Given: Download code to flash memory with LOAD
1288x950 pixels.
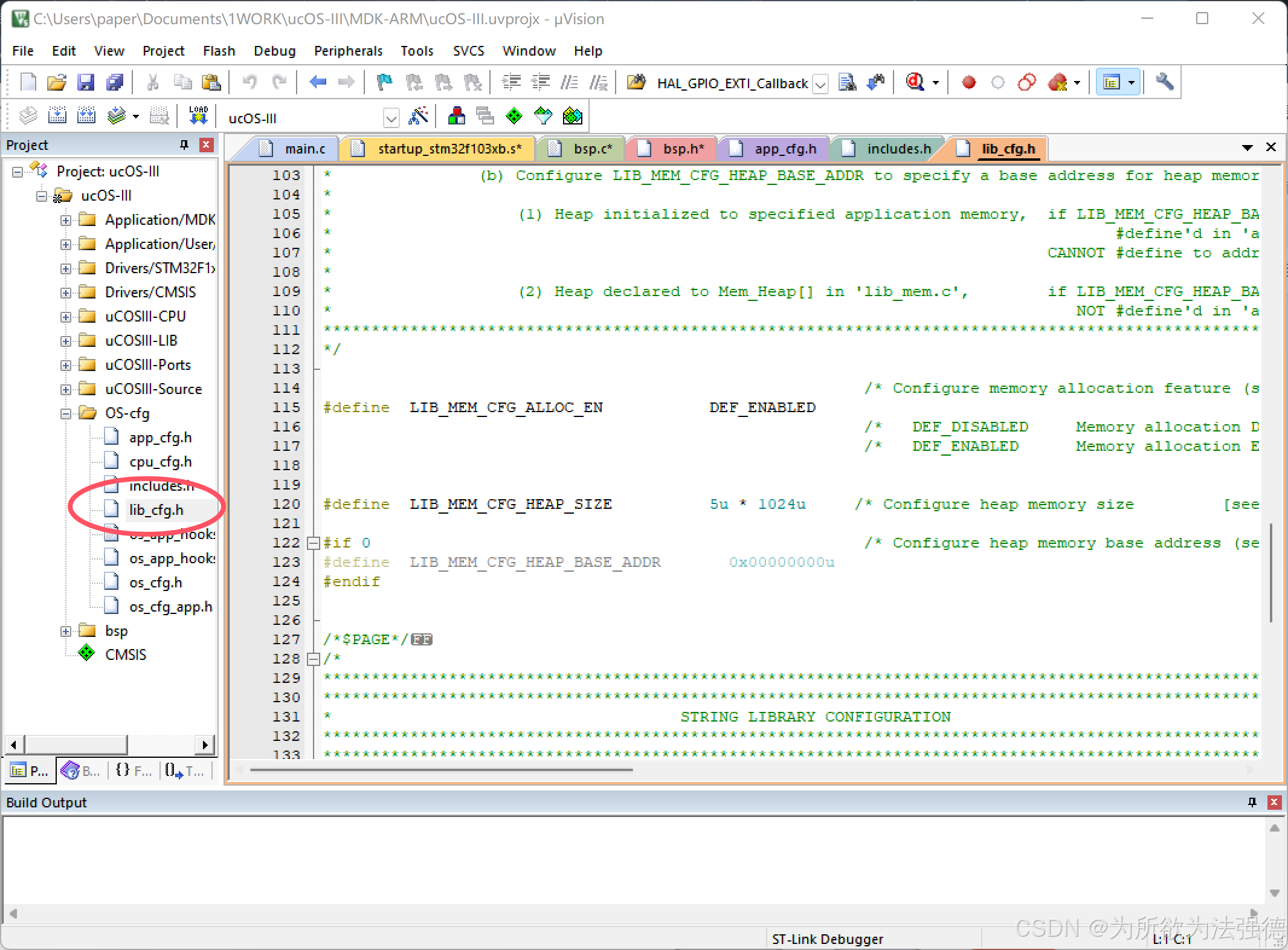Looking at the screenshot, I should click(198, 115).
